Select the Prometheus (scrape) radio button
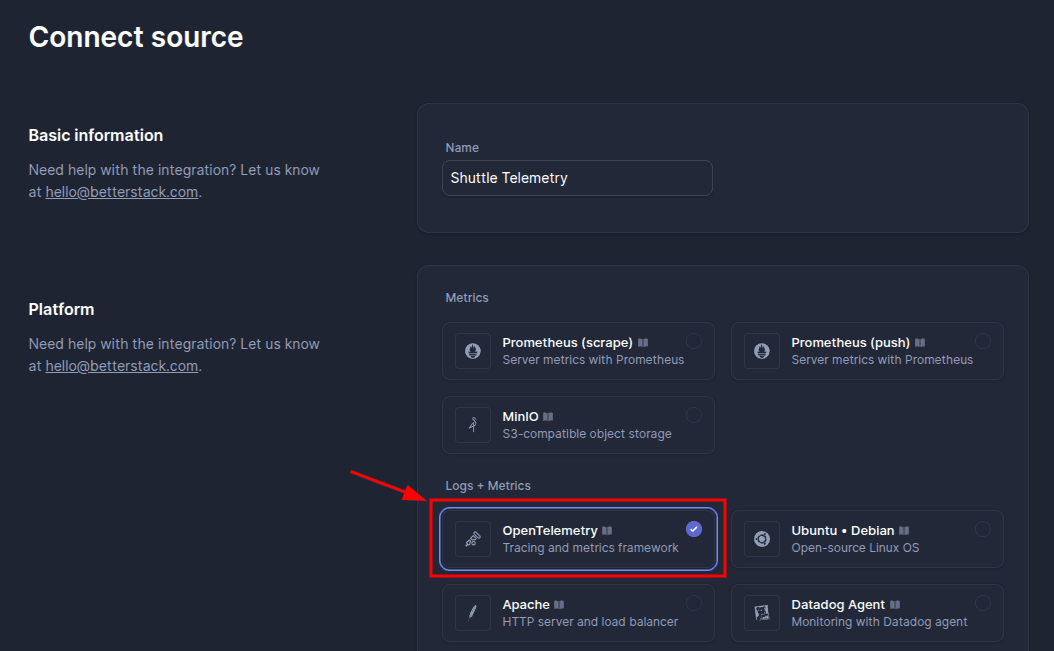The height and width of the screenshot is (651, 1054). (x=694, y=341)
